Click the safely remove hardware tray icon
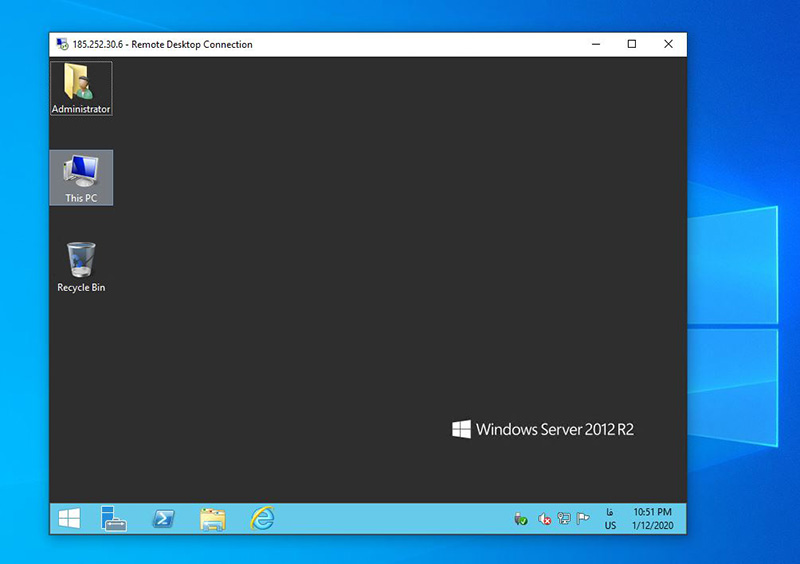 (520, 519)
